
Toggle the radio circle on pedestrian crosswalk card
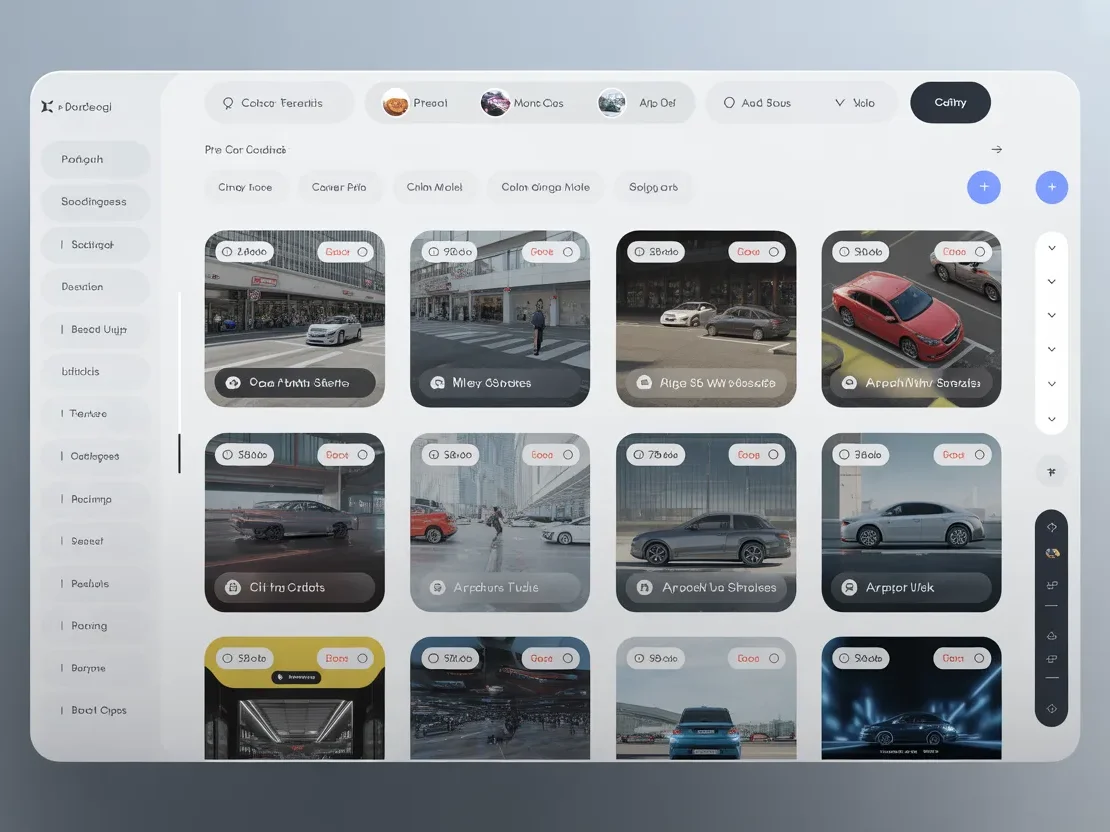coord(568,252)
